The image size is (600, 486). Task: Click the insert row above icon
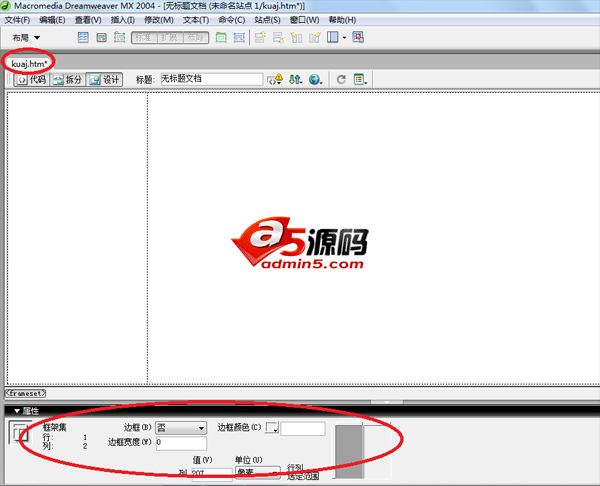click(x=260, y=38)
